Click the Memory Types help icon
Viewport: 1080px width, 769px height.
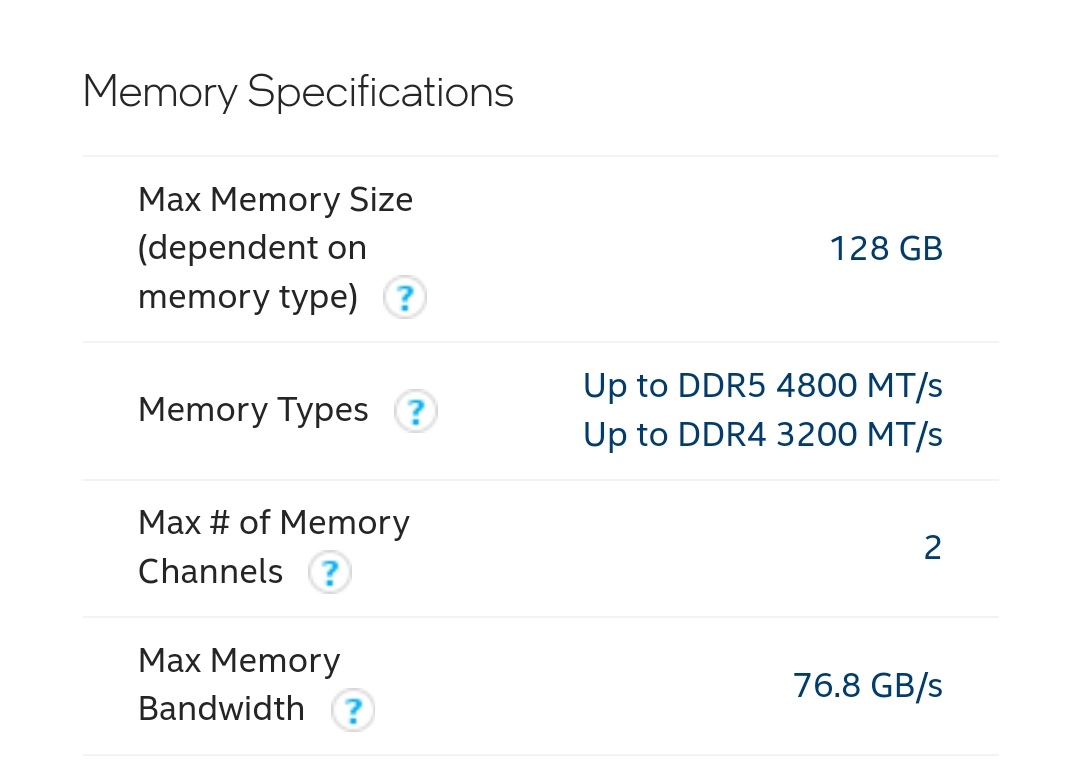[415, 411]
